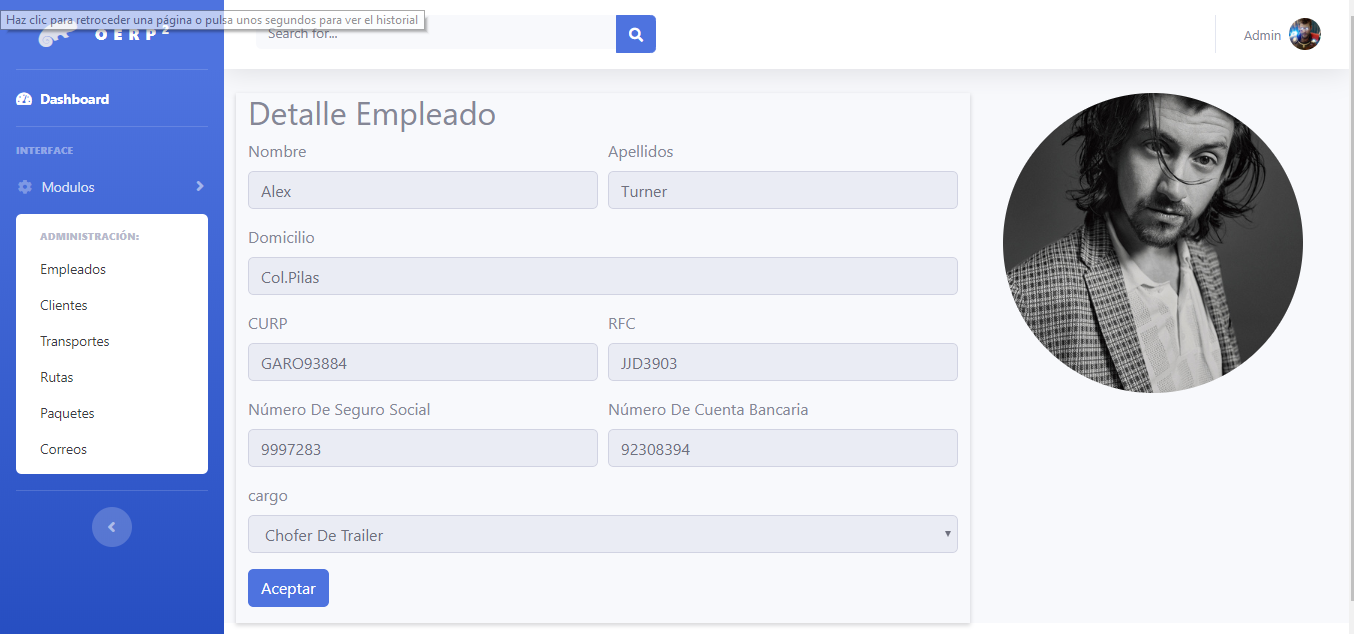Select Clientes from the administration menu
The width and height of the screenshot is (1354, 634).
pos(63,304)
